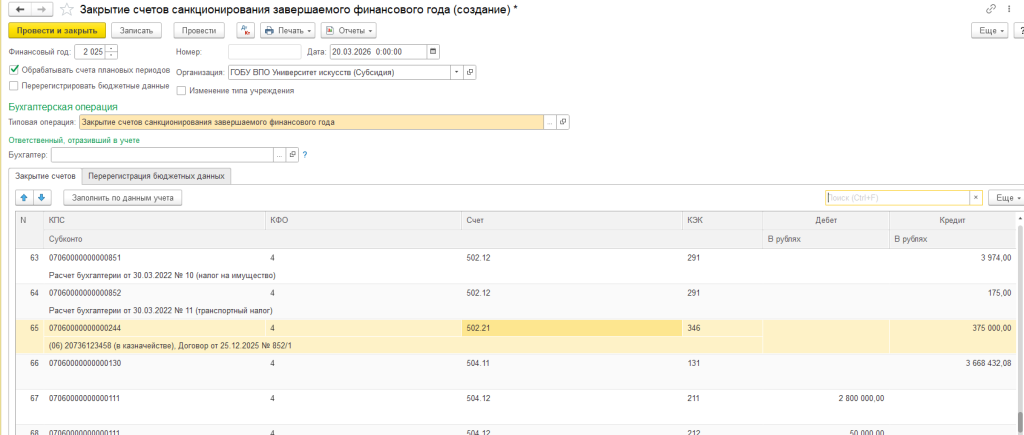Uncheck Обрабатывать счета плановых периодов
Screen dimensions: 1024x435
[x=14, y=70]
